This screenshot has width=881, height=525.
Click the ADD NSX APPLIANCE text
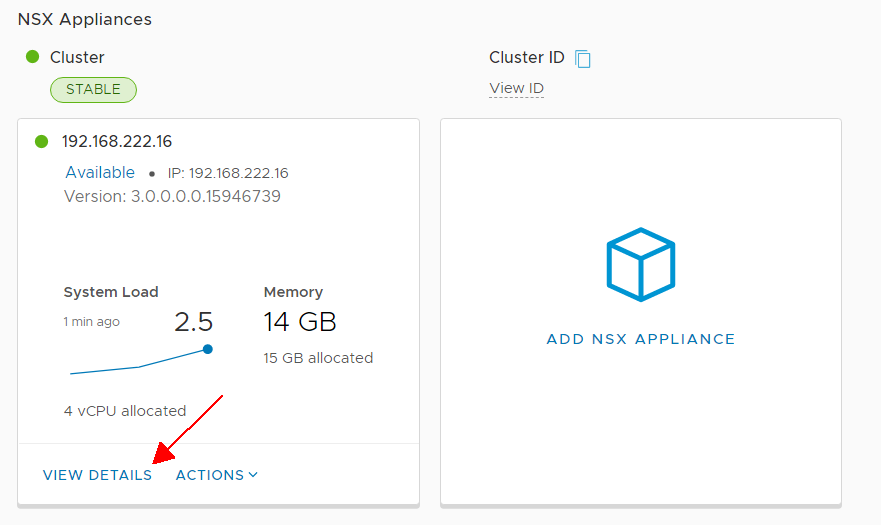pos(641,339)
